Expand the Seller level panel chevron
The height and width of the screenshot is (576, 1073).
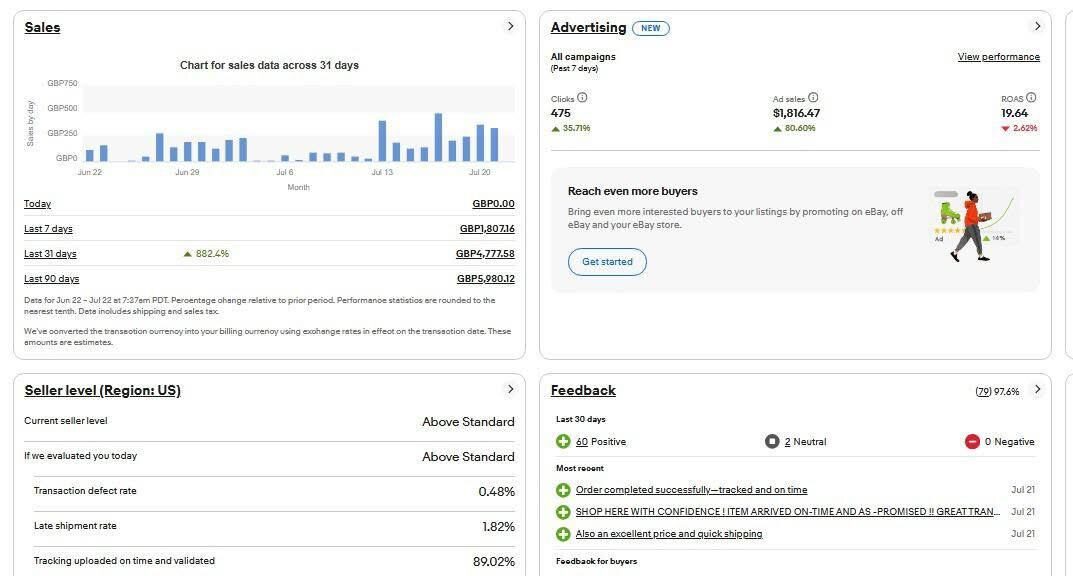coord(510,389)
